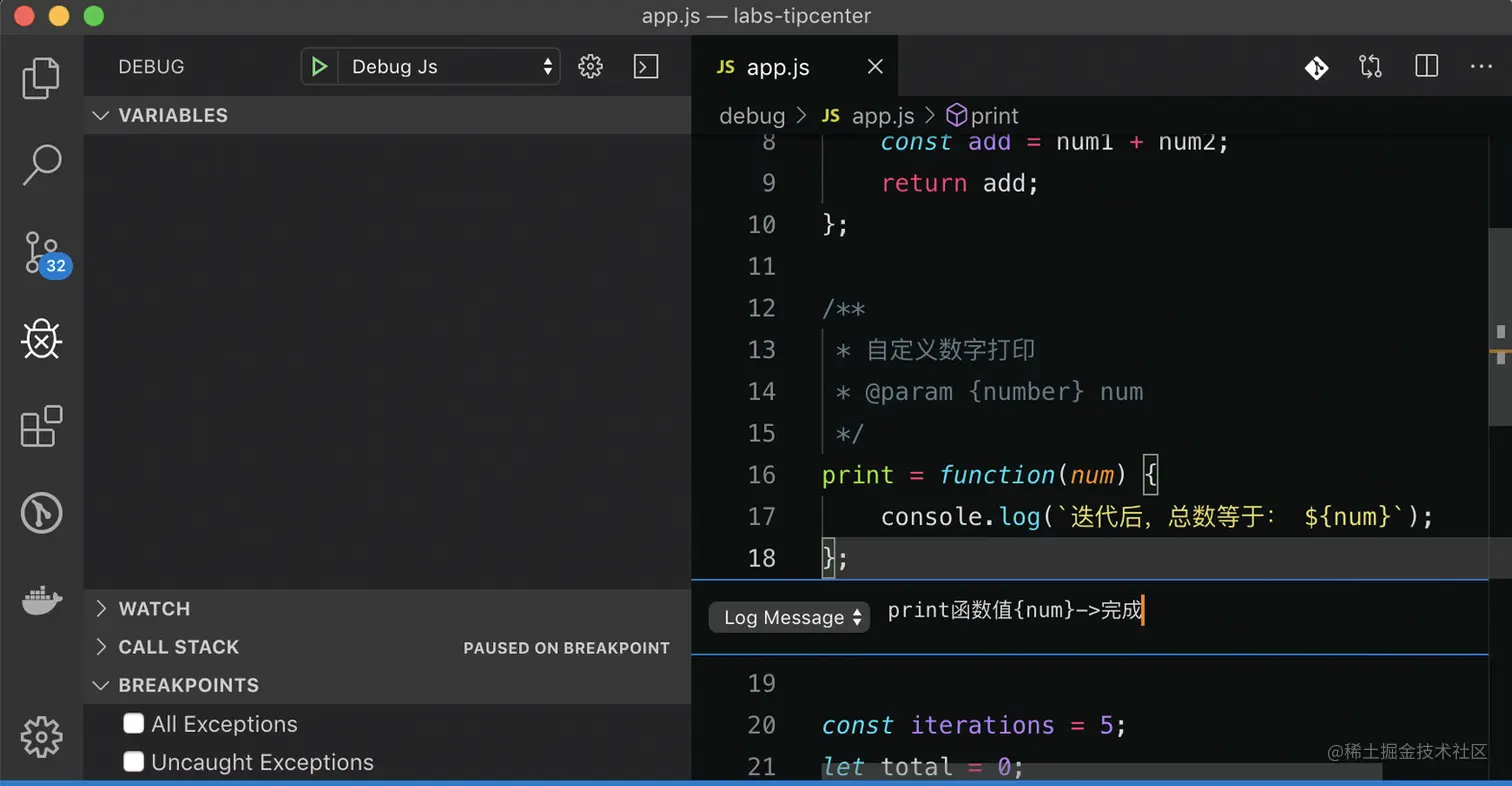Split the editor right
Image resolution: width=1512 pixels, height=786 pixels.
point(1427,67)
